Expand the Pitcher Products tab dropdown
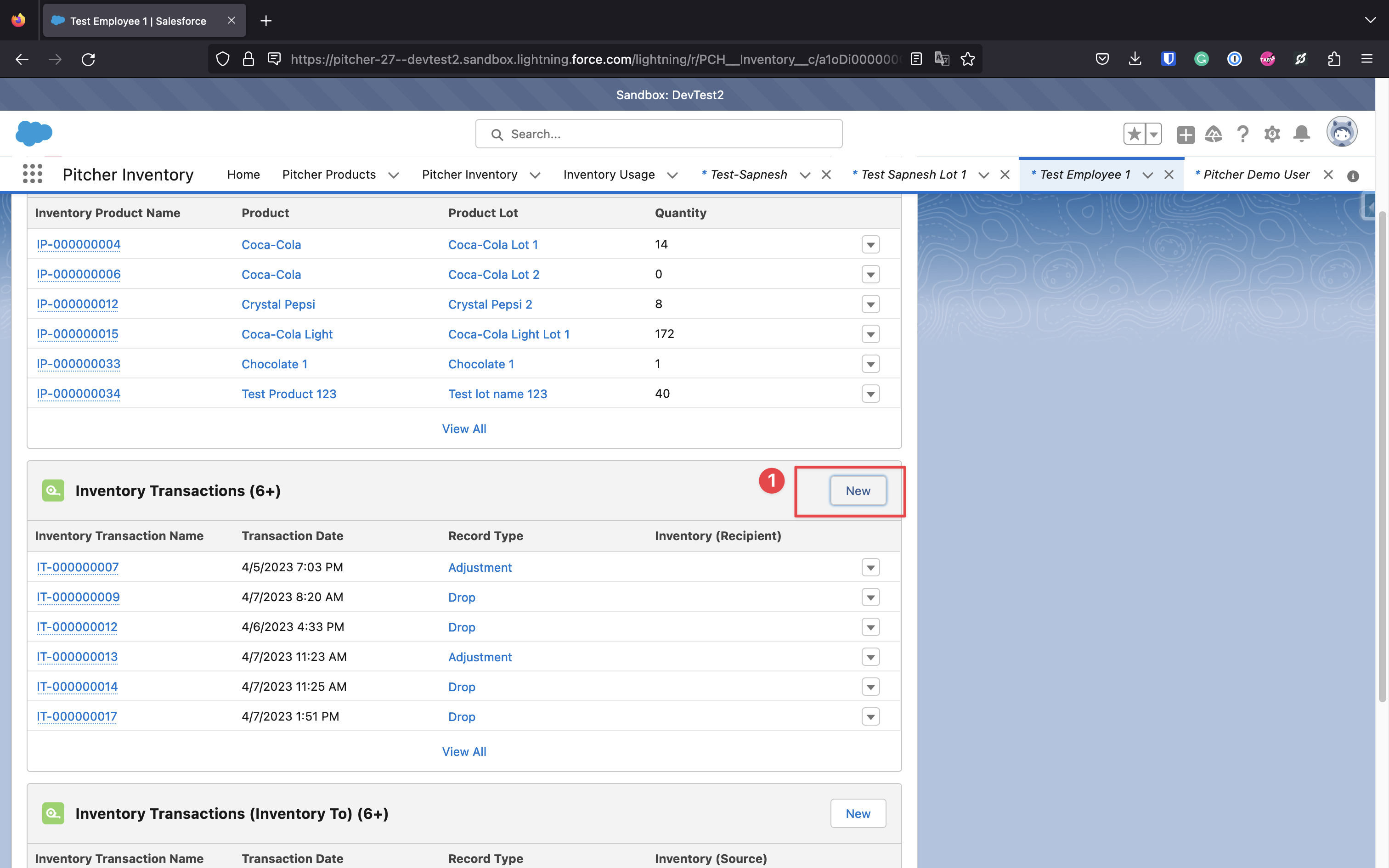The width and height of the screenshot is (1389, 868). coord(394,175)
